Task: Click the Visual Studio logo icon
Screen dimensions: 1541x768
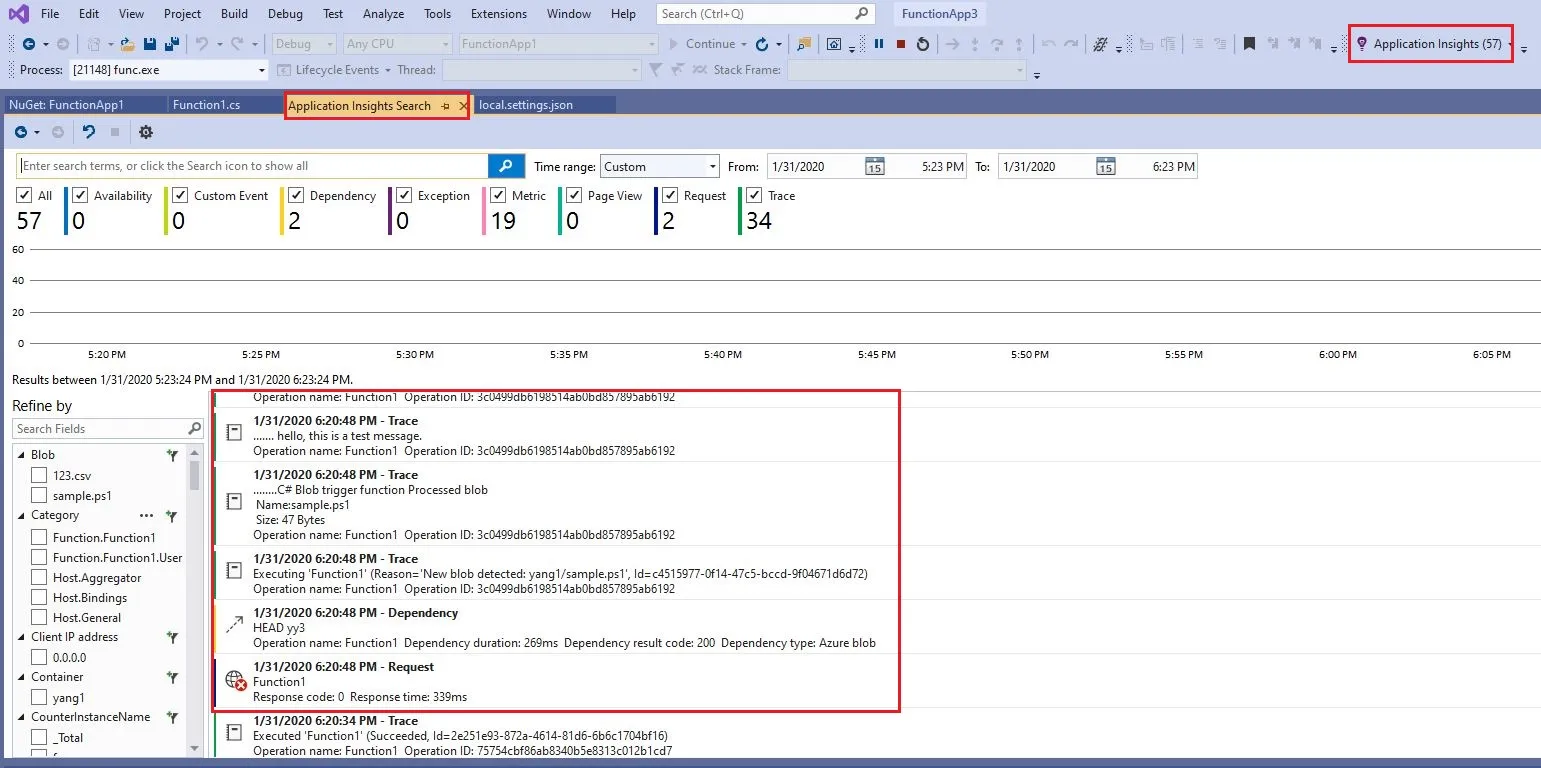Action: click(x=19, y=14)
